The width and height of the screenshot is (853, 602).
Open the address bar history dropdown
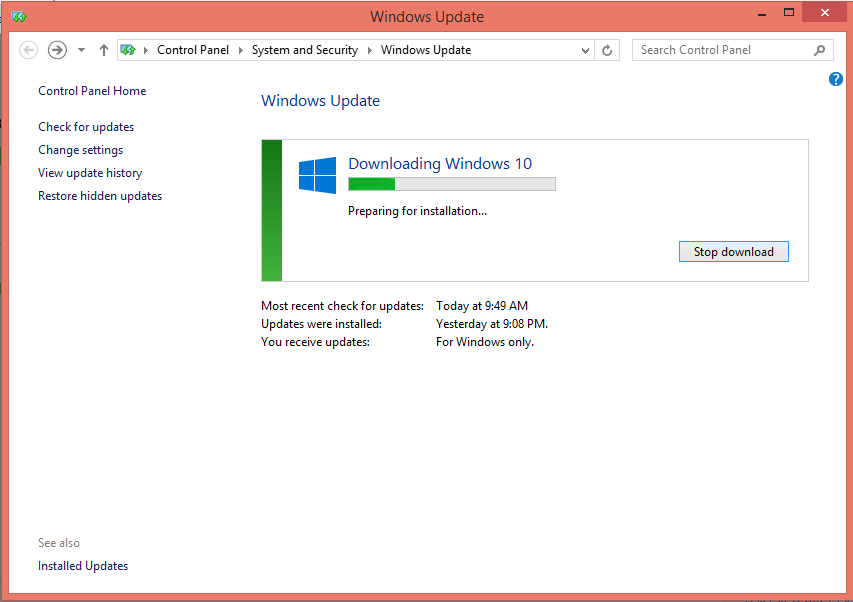click(585, 51)
